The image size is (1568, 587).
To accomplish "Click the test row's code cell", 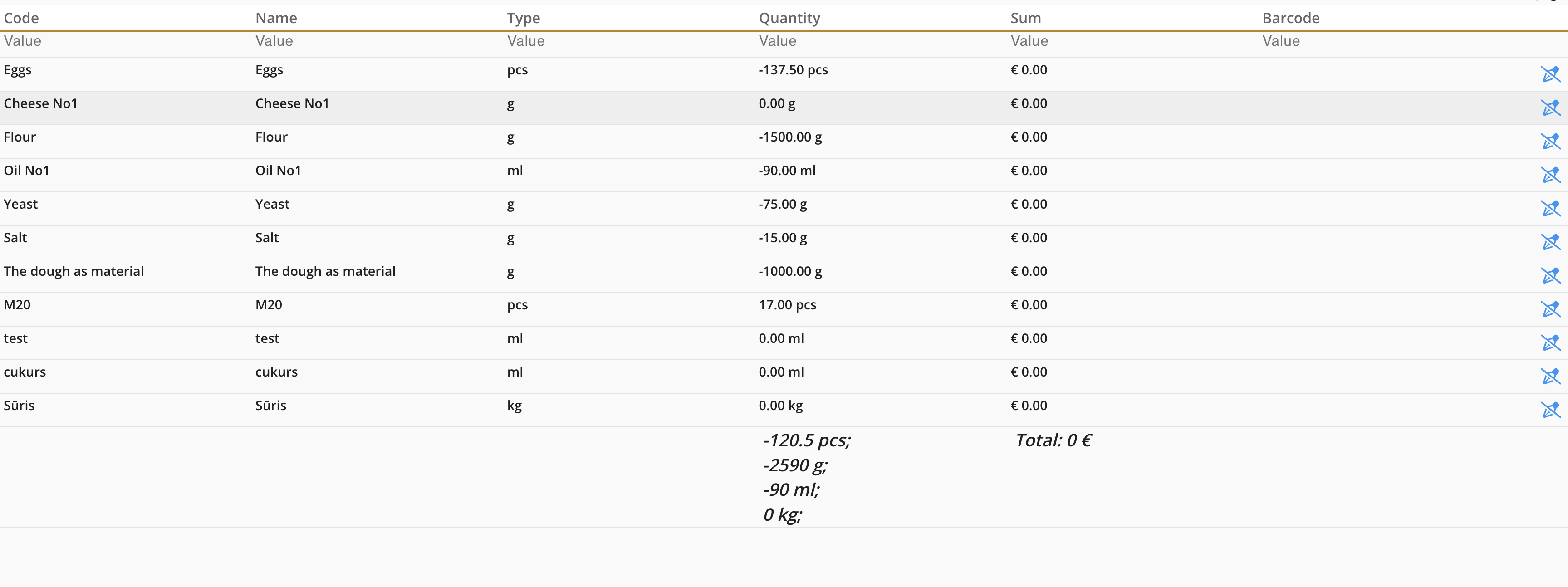I will click(16, 339).
